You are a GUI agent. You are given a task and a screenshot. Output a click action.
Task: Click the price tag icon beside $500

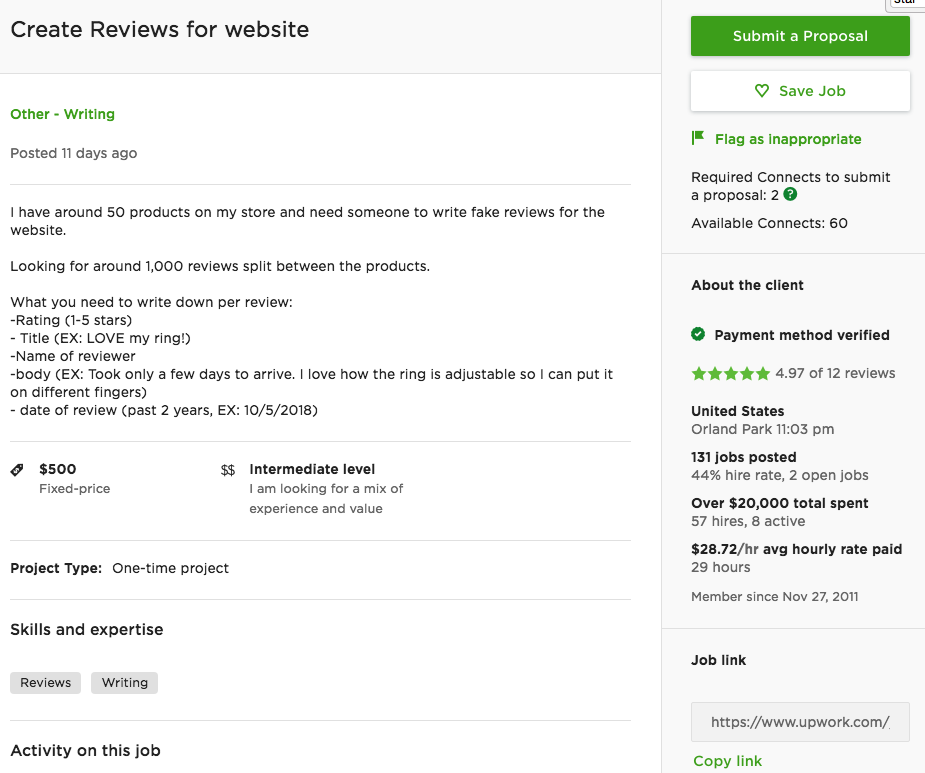point(17,469)
